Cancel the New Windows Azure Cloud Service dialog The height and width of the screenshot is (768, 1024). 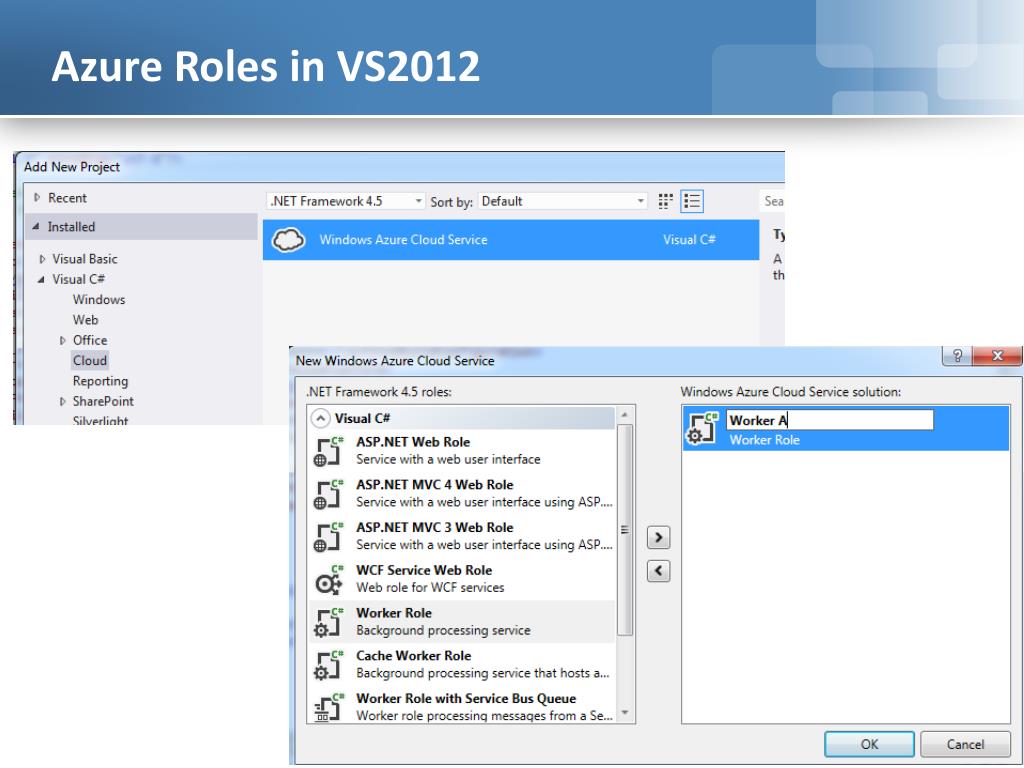coord(965,744)
